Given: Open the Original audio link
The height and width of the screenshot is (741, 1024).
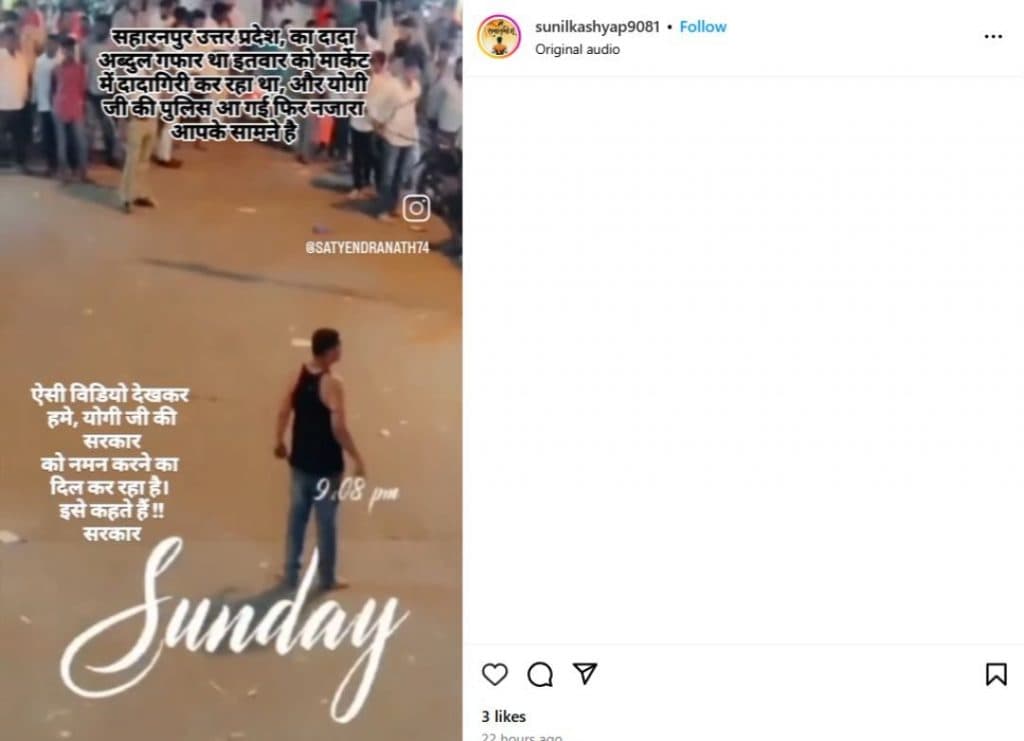Looking at the screenshot, I should click(x=577, y=50).
